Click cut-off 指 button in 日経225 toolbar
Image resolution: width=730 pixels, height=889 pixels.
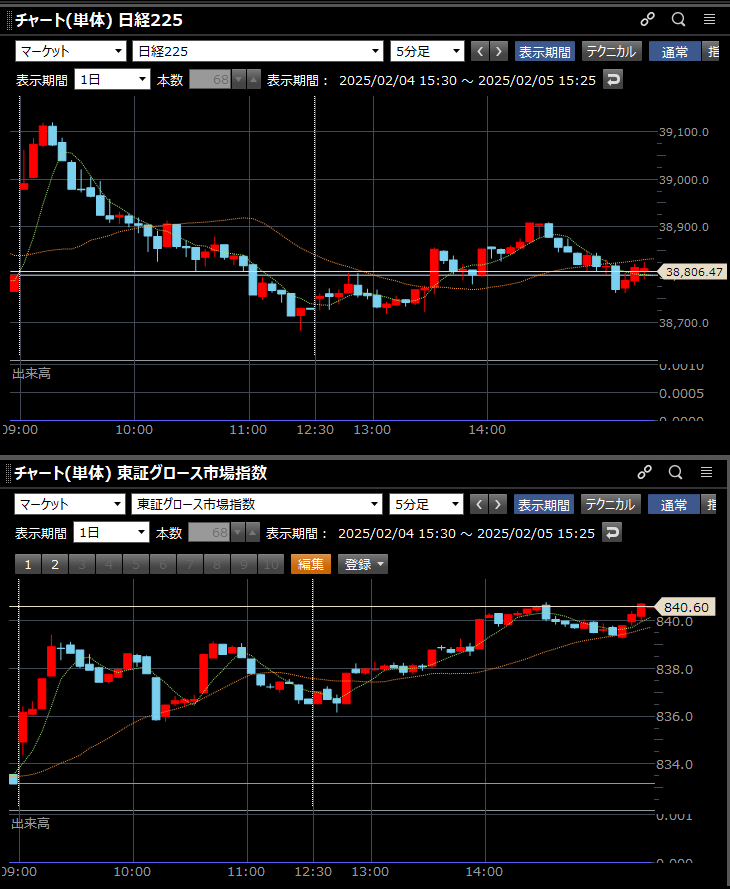click(x=712, y=51)
